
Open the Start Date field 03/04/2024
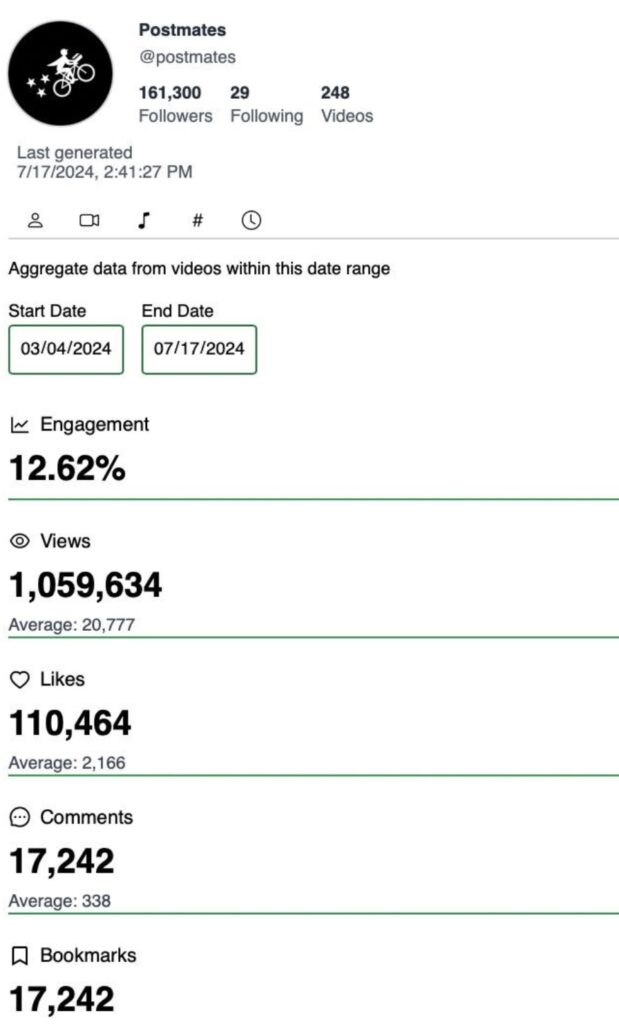(66, 349)
